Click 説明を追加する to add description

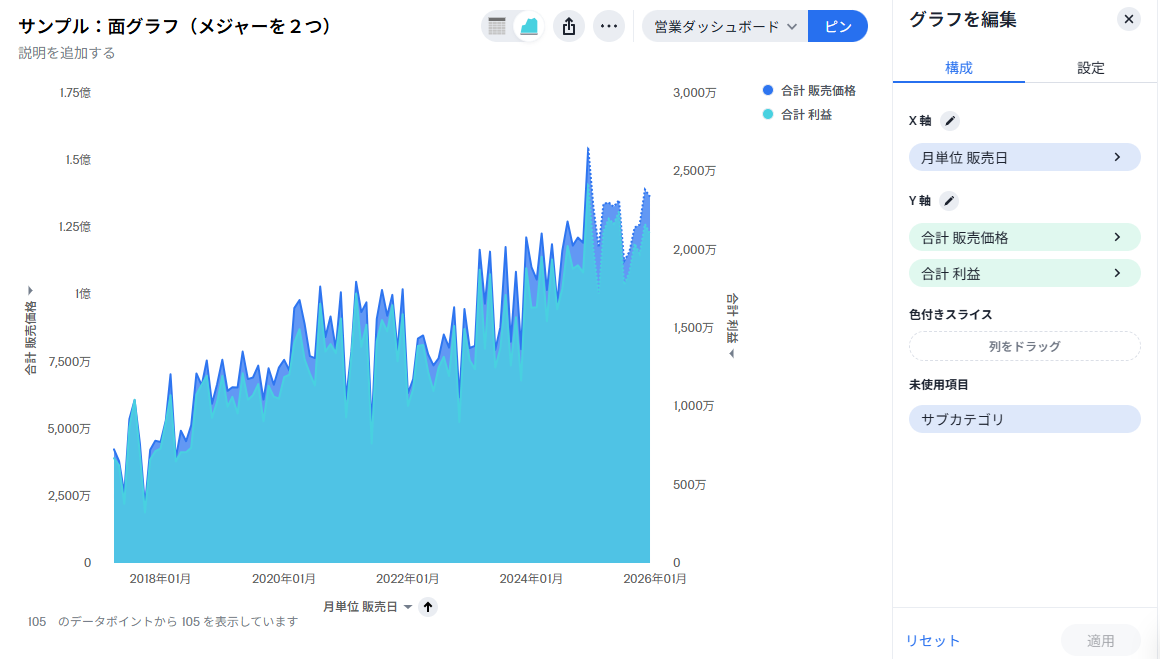click(67, 53)
